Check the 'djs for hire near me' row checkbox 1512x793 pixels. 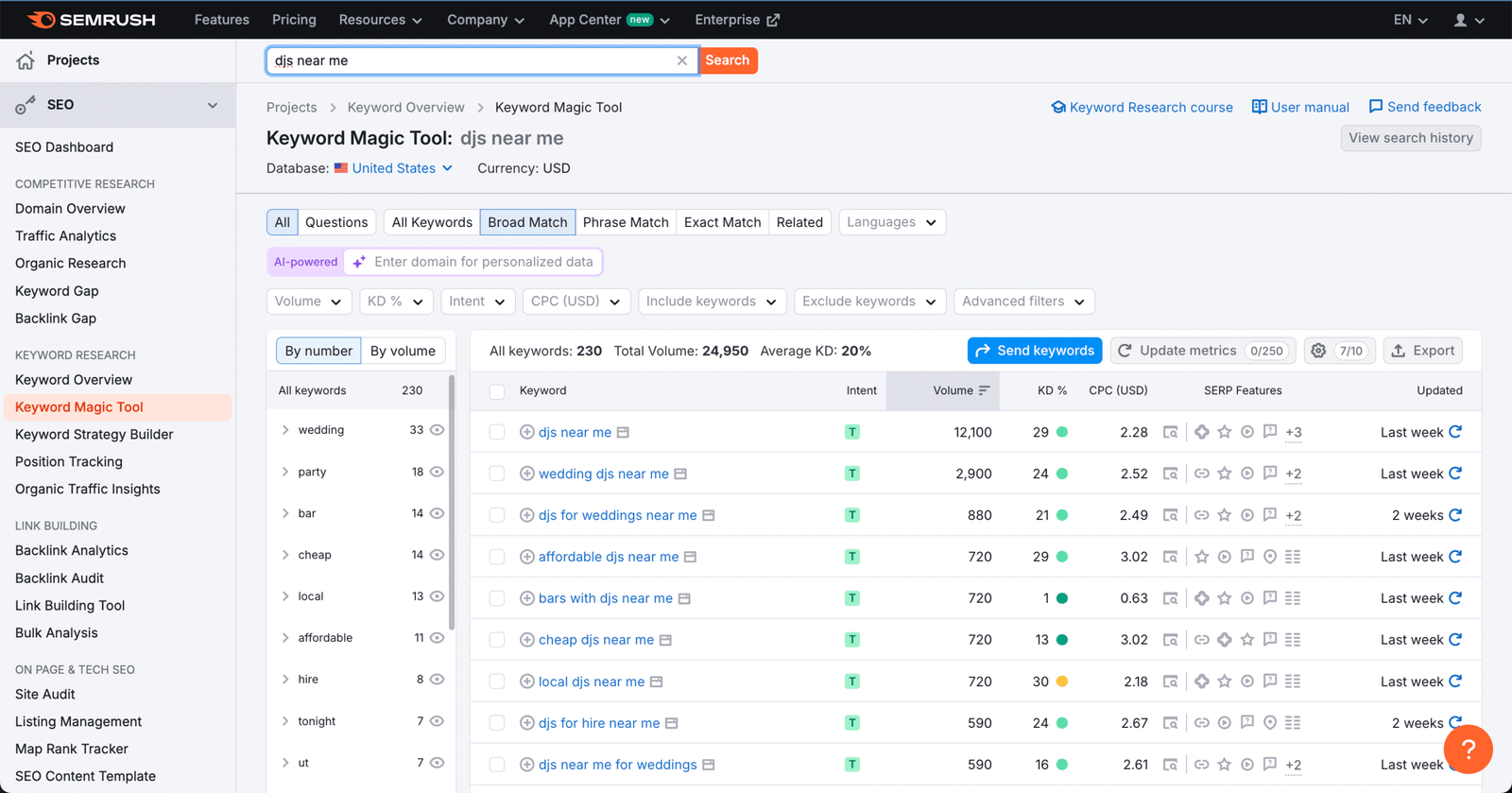click(x=497, y=723)
